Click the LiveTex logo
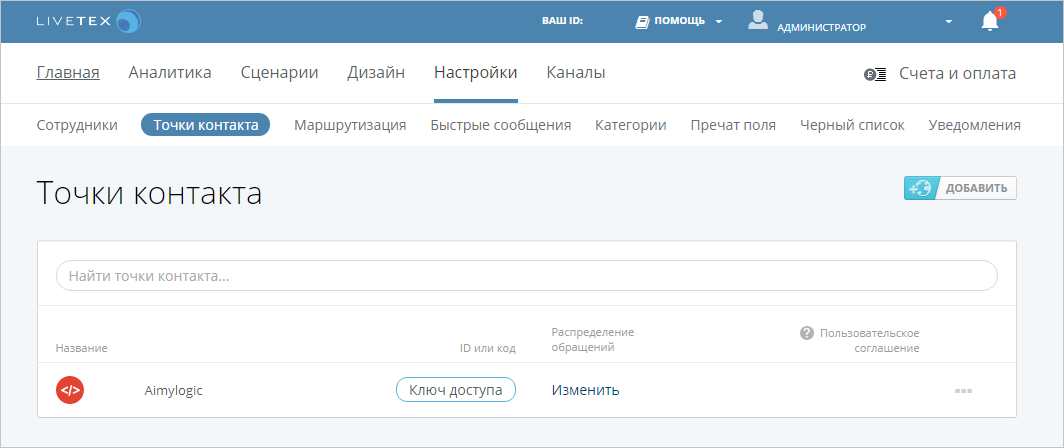This screenshot has height=448, width=1064. pyautogui.click(x=88, y=21)
